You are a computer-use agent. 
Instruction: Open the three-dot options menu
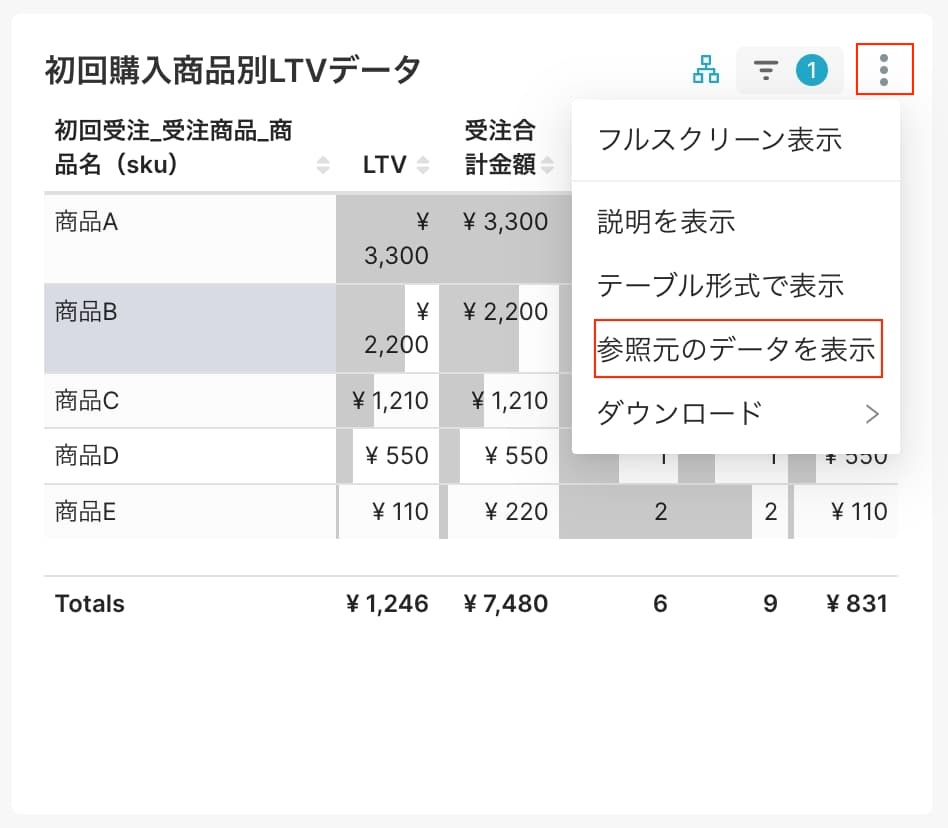click(884, 70)
